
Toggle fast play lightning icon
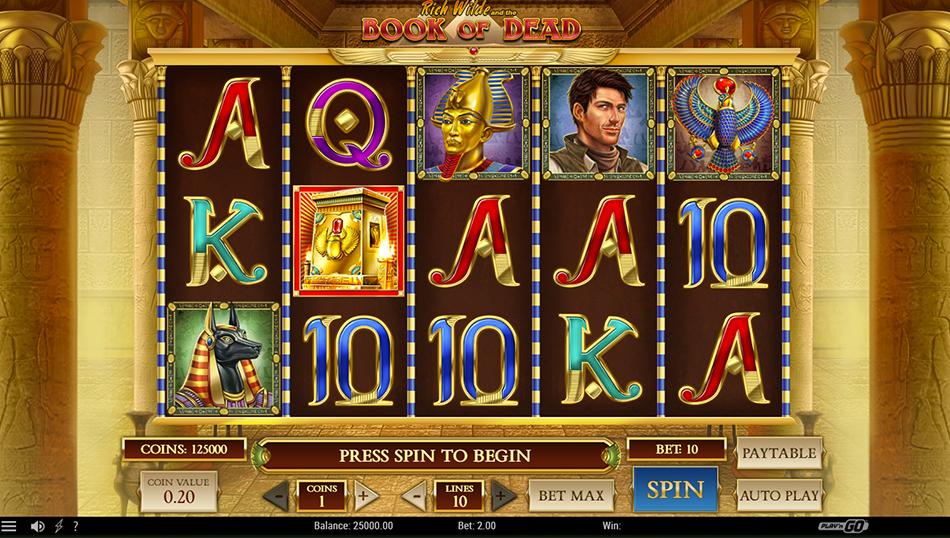click(59, 526)
